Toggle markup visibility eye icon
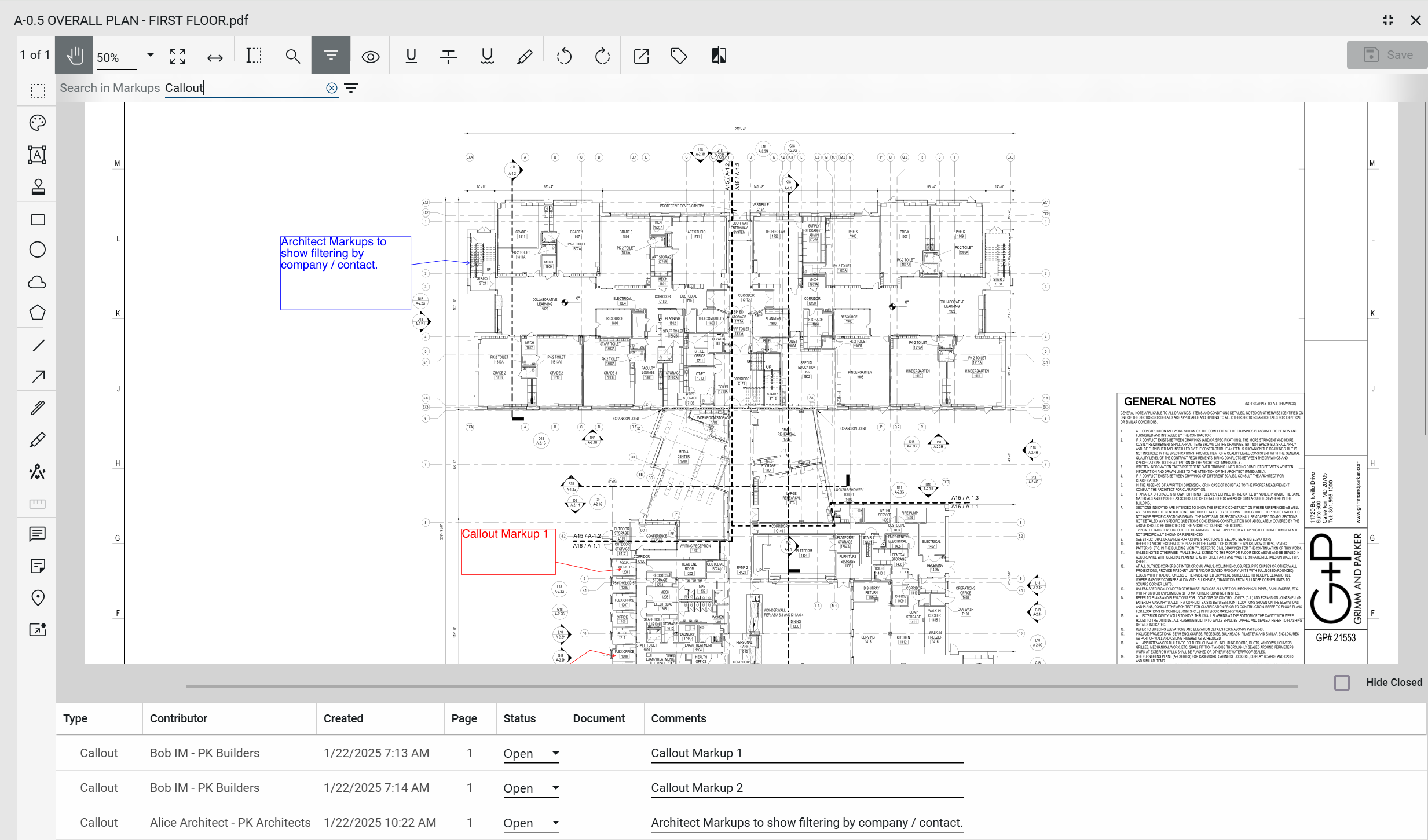1428x840 pixels. [x=371, y=56]
